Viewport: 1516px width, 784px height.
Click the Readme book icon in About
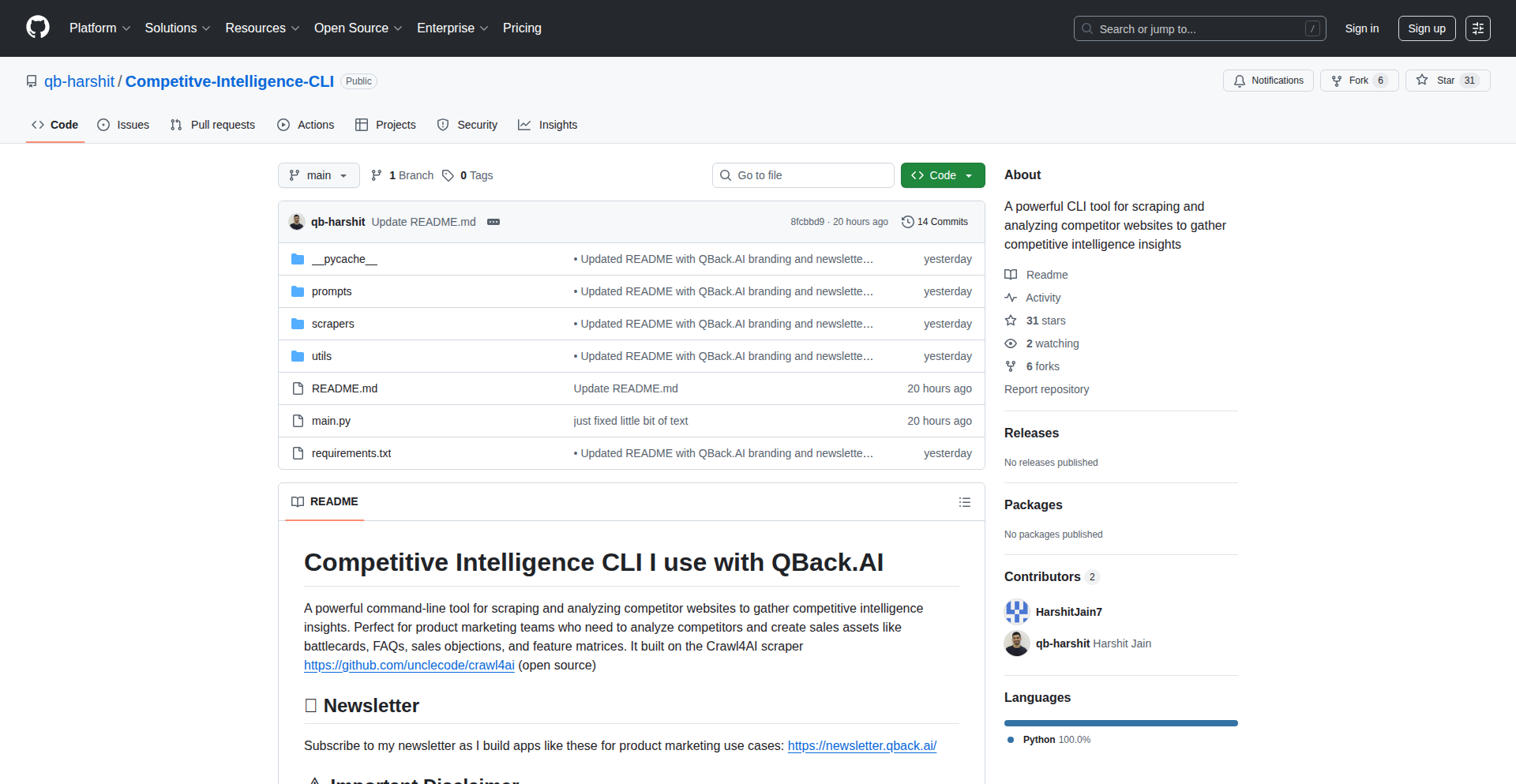pyautogui.click(x=1011, y=275)
